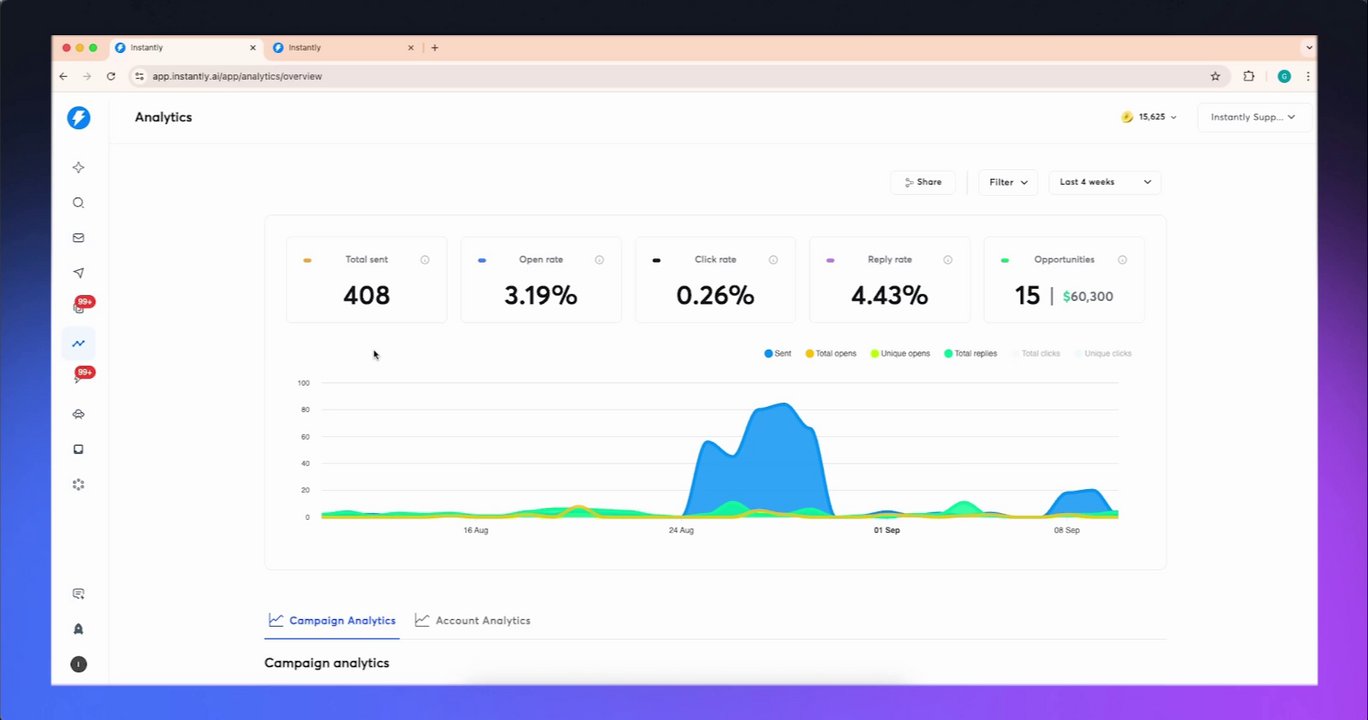Click the rocket icon in sidebar
This screenshot has height=720, width=1368.
[x=78, y=629]
